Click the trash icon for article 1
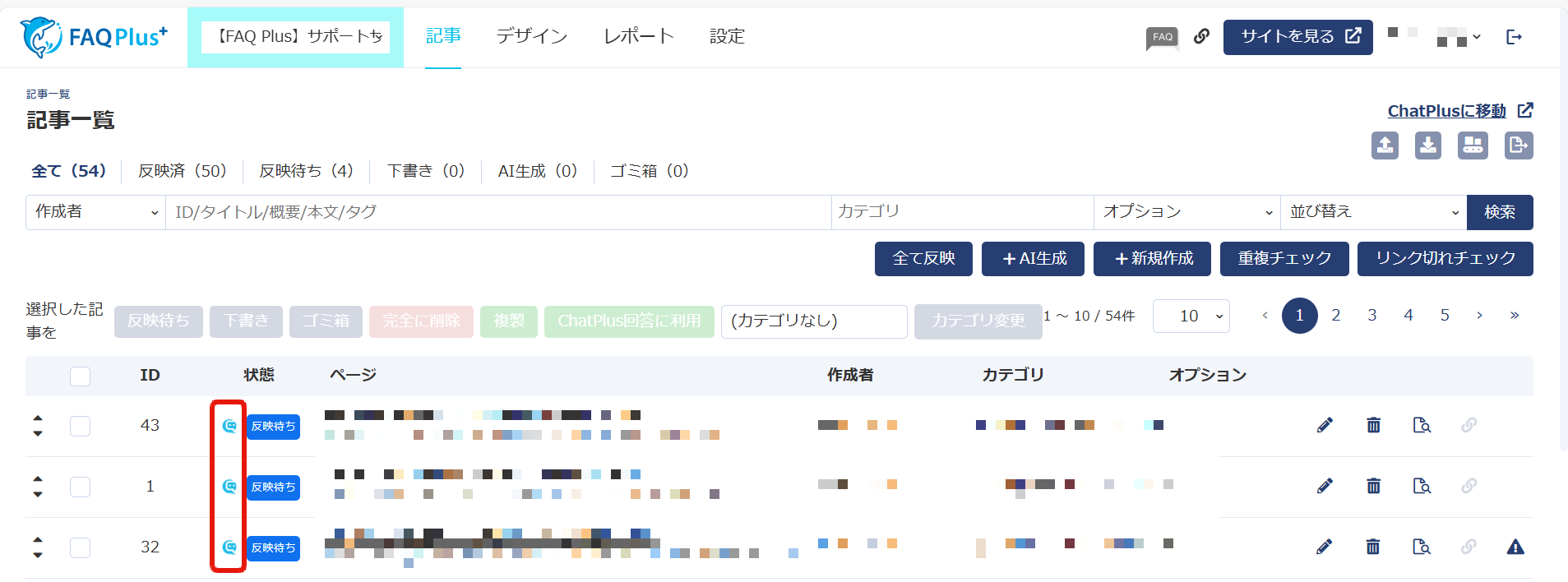Screen dimensions: 1568x582 tap(1373, 486)
